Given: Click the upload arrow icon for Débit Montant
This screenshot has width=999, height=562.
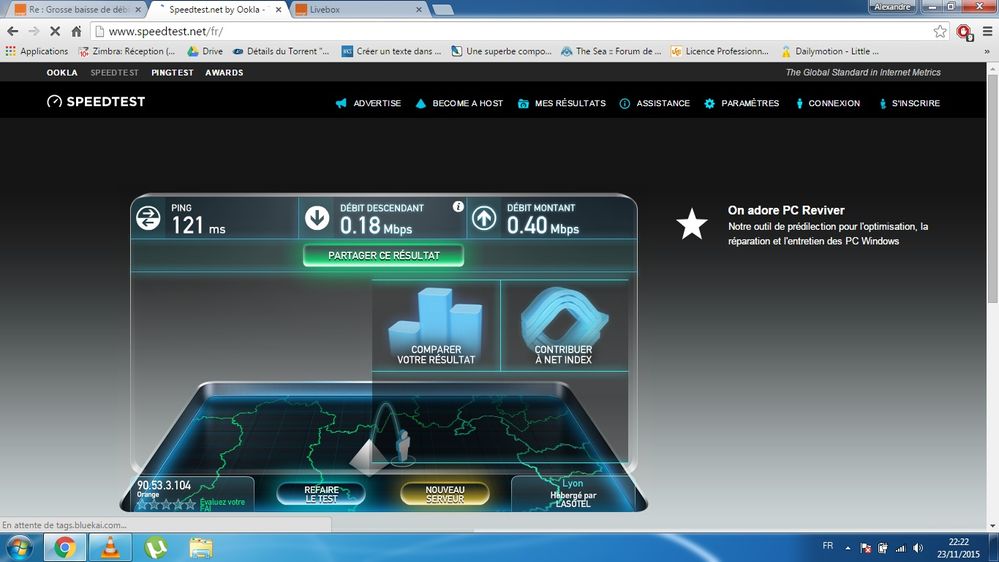Looking at the screenshot, I should point(484,218).
